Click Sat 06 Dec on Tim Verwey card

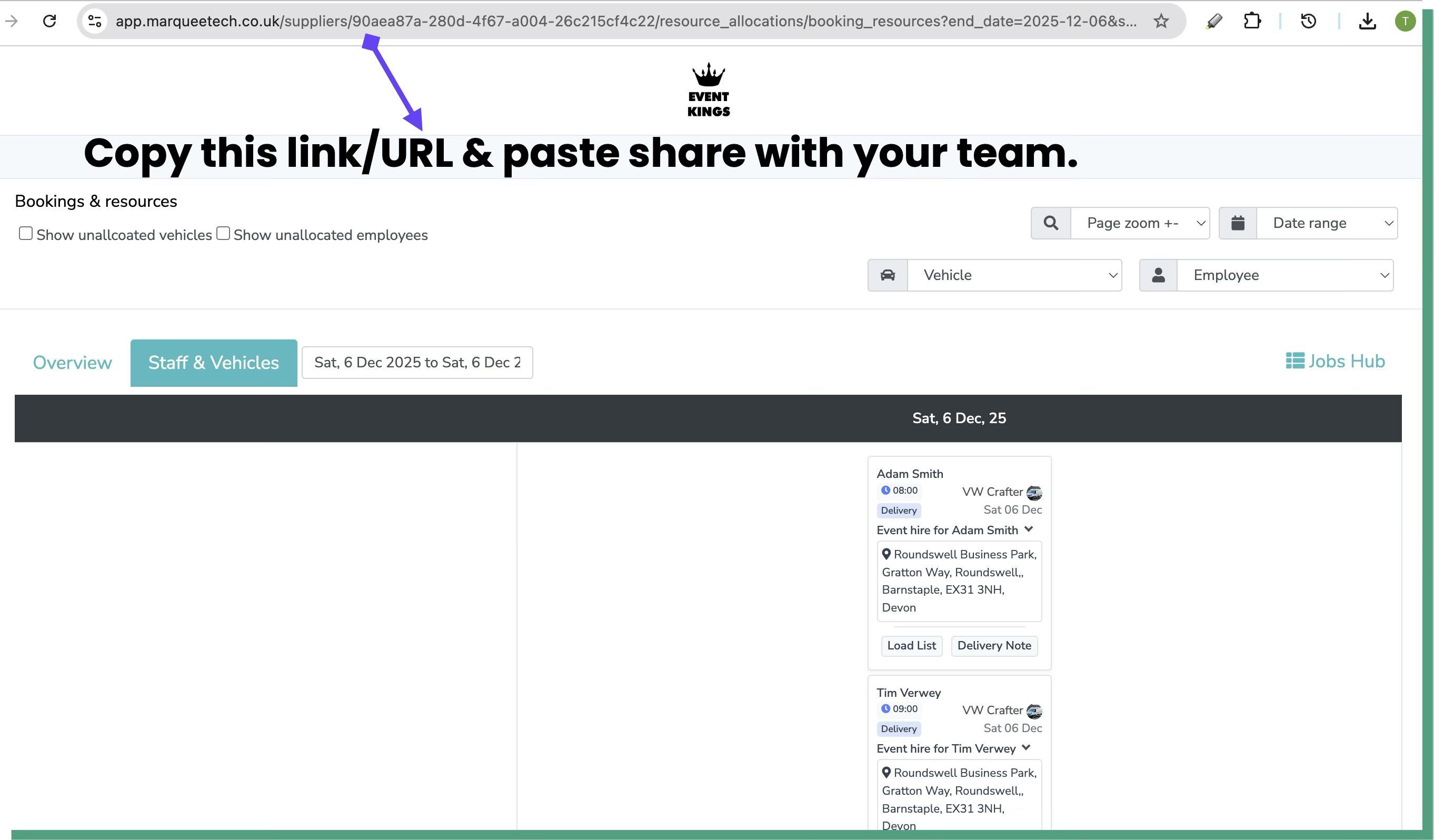[x=1012, y=728]
